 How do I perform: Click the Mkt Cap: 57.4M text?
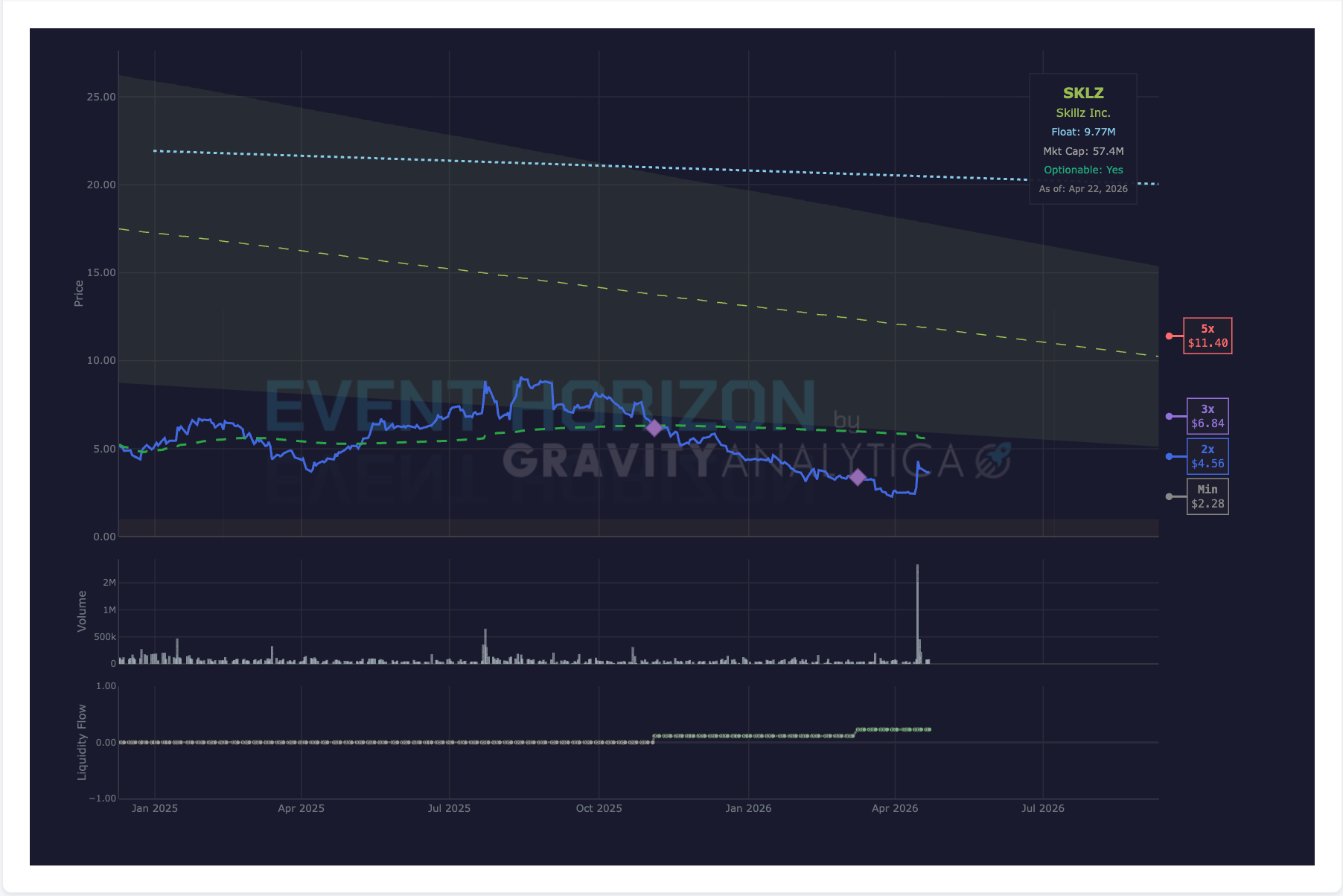1083,151
